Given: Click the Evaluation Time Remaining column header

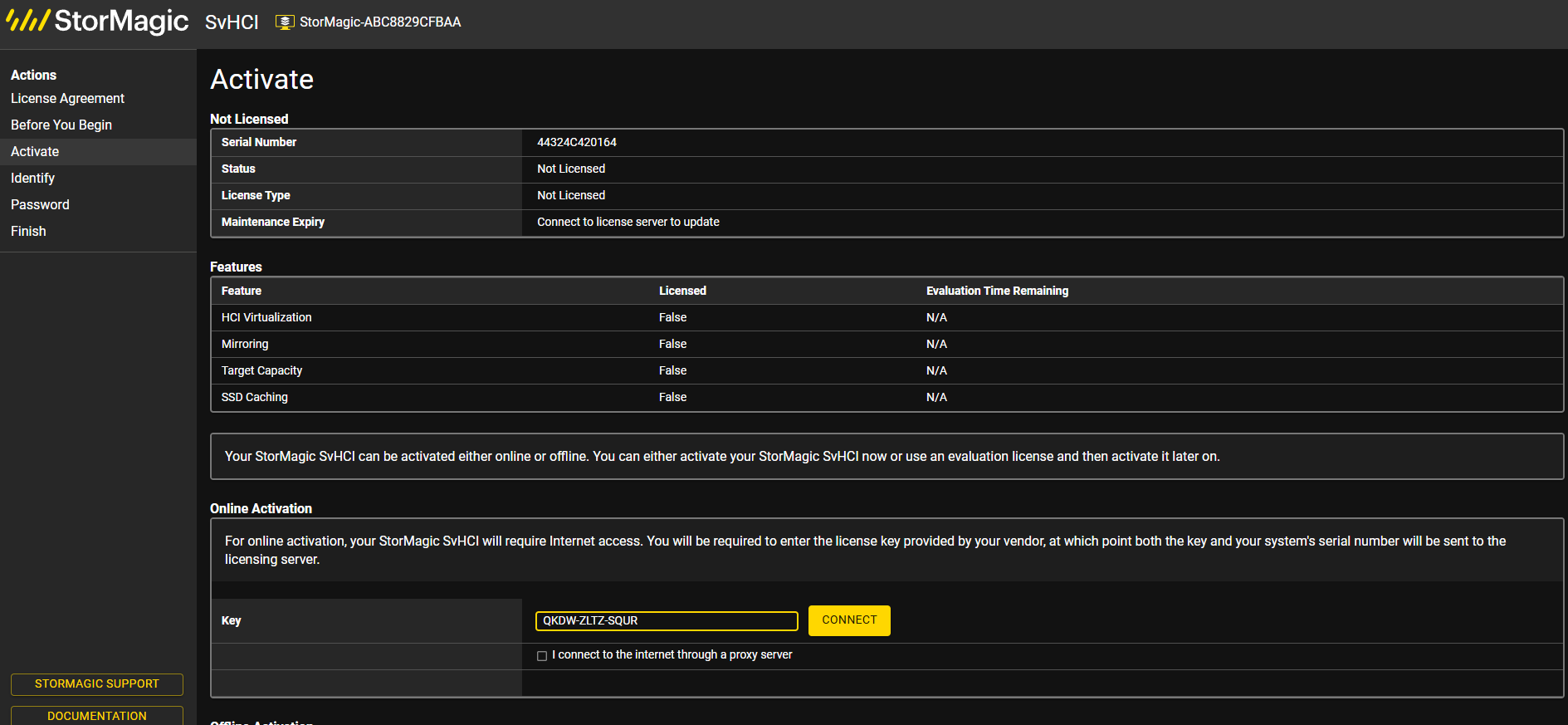Looking at the screenshot, I should tap(997, 291).
